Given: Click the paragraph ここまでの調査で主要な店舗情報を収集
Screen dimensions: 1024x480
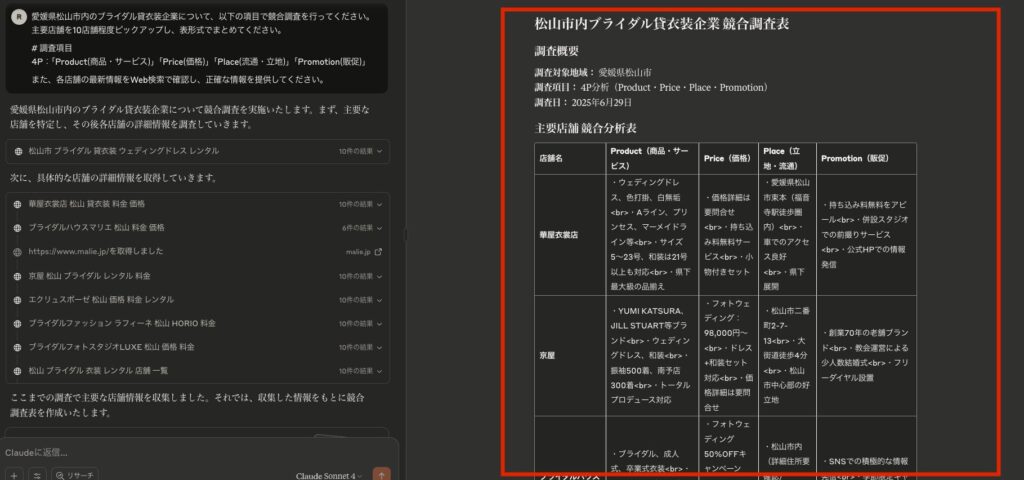Looking at the screenshot, I should 188,405.
